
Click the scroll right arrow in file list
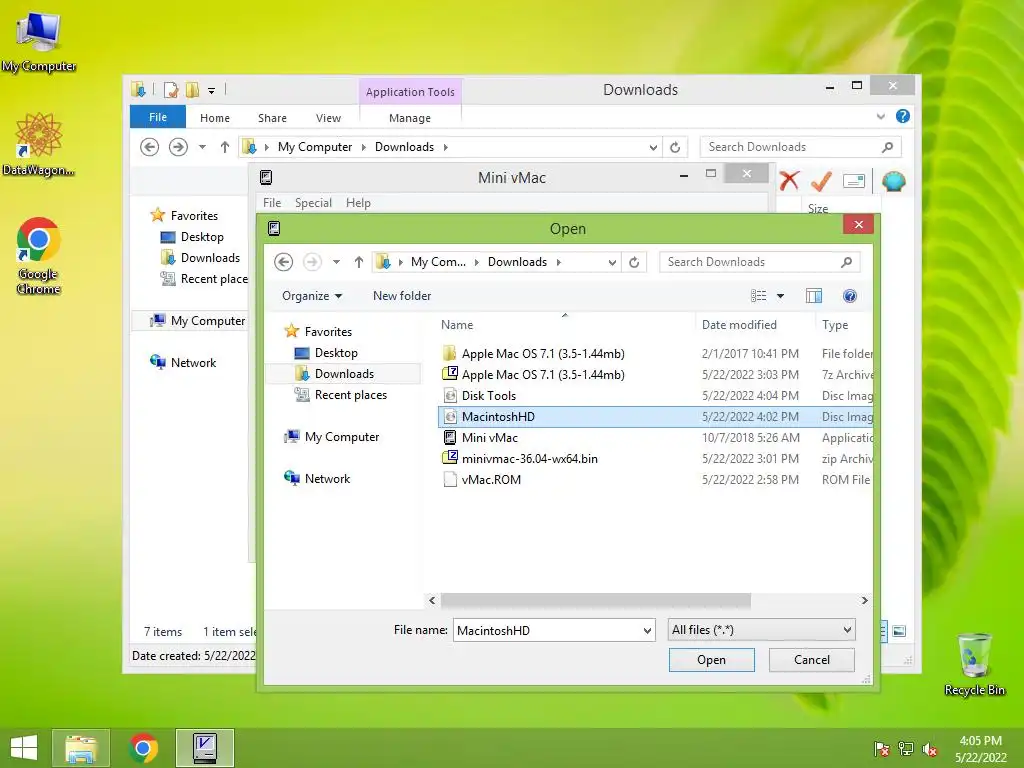pos(865,600)
